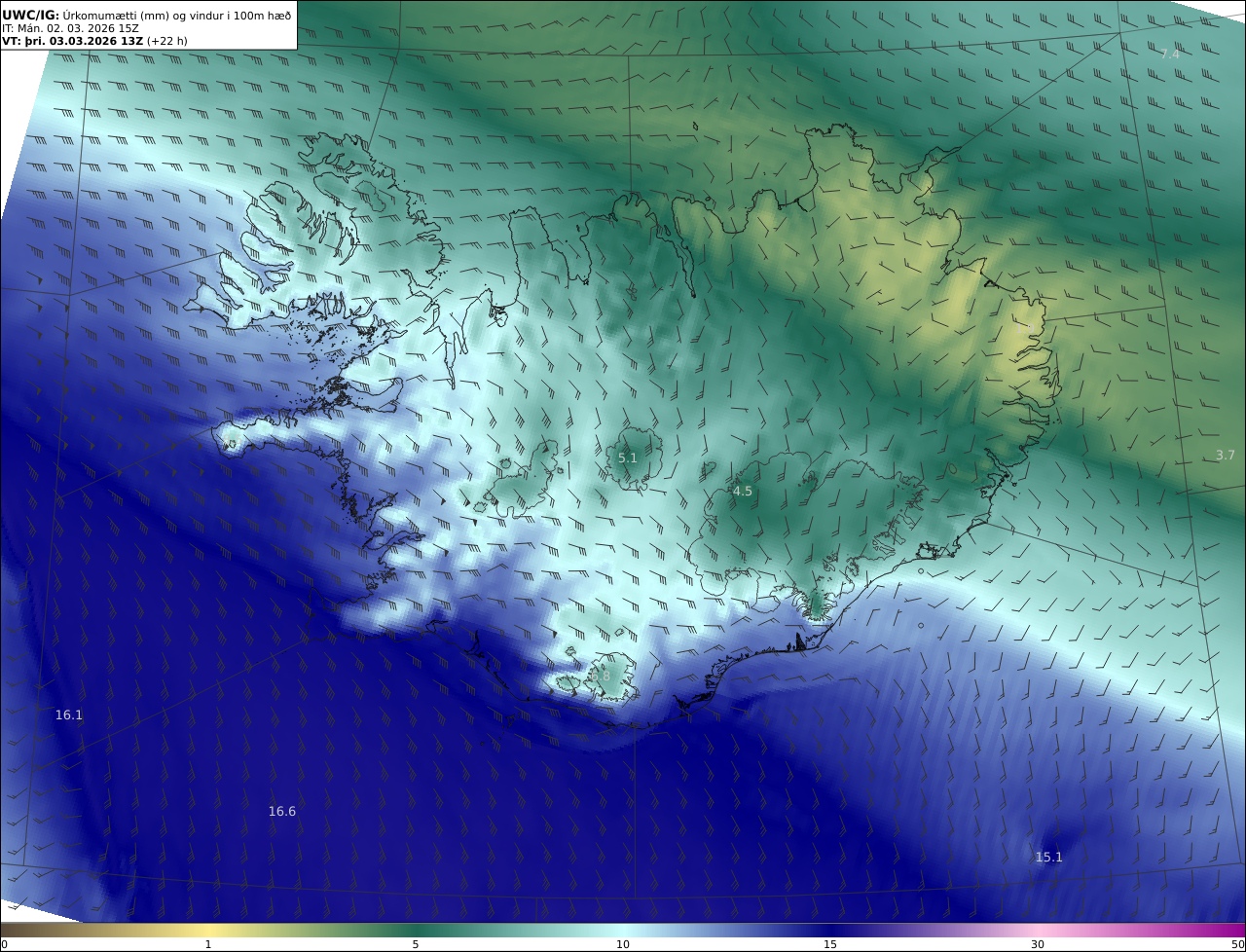Click the colorbar tick label 50
This screenshot has width=1246, height=952.
[x=1237, y=944]
